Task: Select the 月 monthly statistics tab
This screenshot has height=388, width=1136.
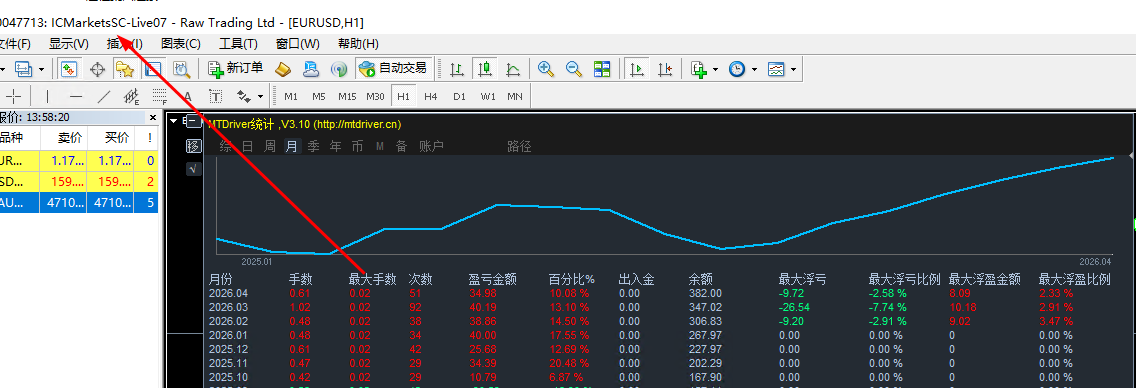Action: (x=291, y=146)
